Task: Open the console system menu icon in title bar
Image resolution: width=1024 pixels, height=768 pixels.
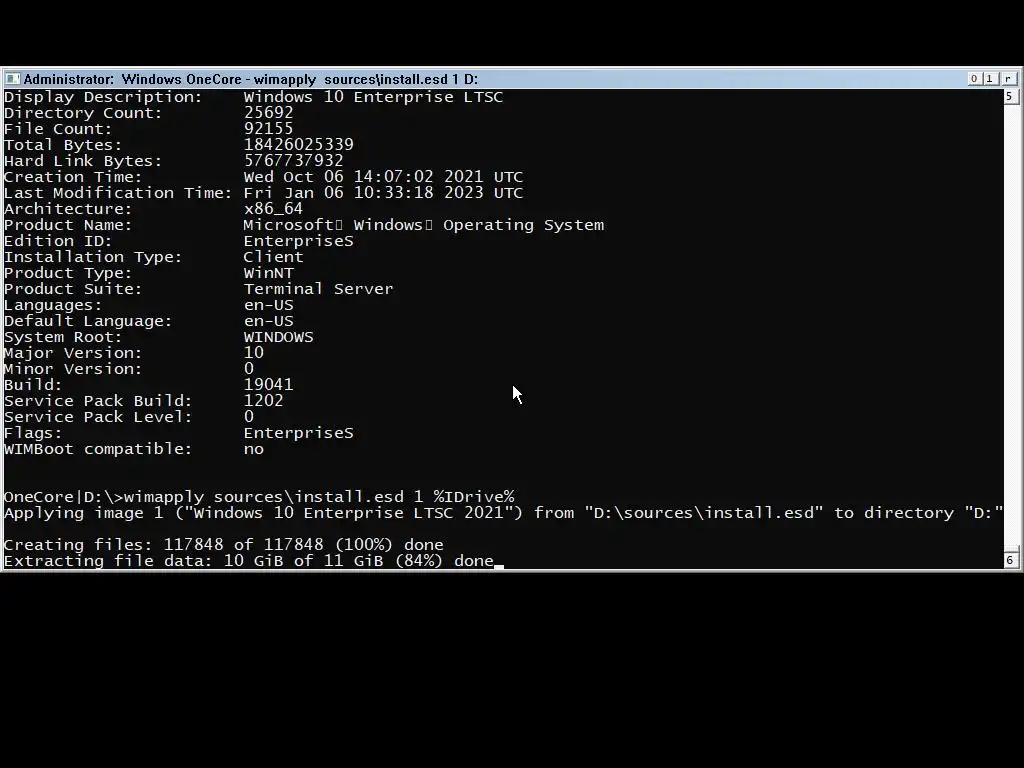Action: coord(12,79)
